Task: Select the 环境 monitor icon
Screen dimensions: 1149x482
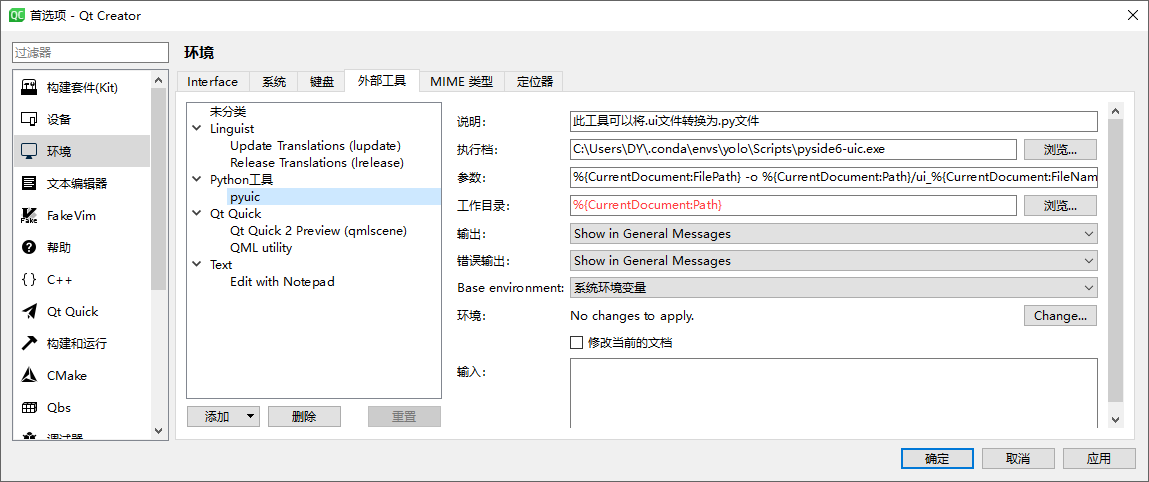Action: pyautogui.click(x=29, y=152)
